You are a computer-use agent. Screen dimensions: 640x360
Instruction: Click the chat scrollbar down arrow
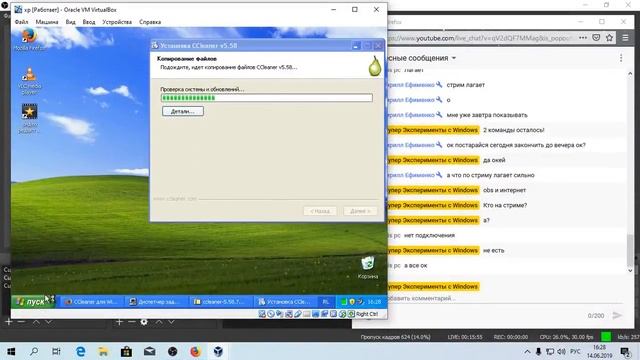(x=630, y=270)
